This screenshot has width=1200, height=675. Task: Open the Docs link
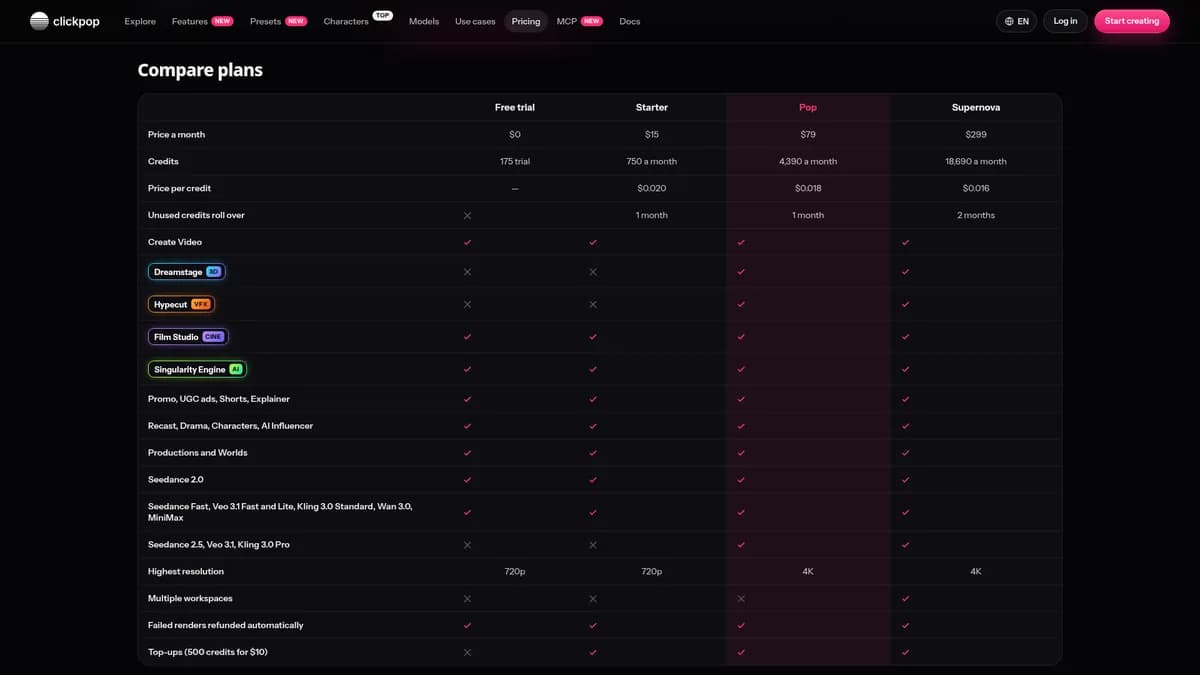point(630,21)
